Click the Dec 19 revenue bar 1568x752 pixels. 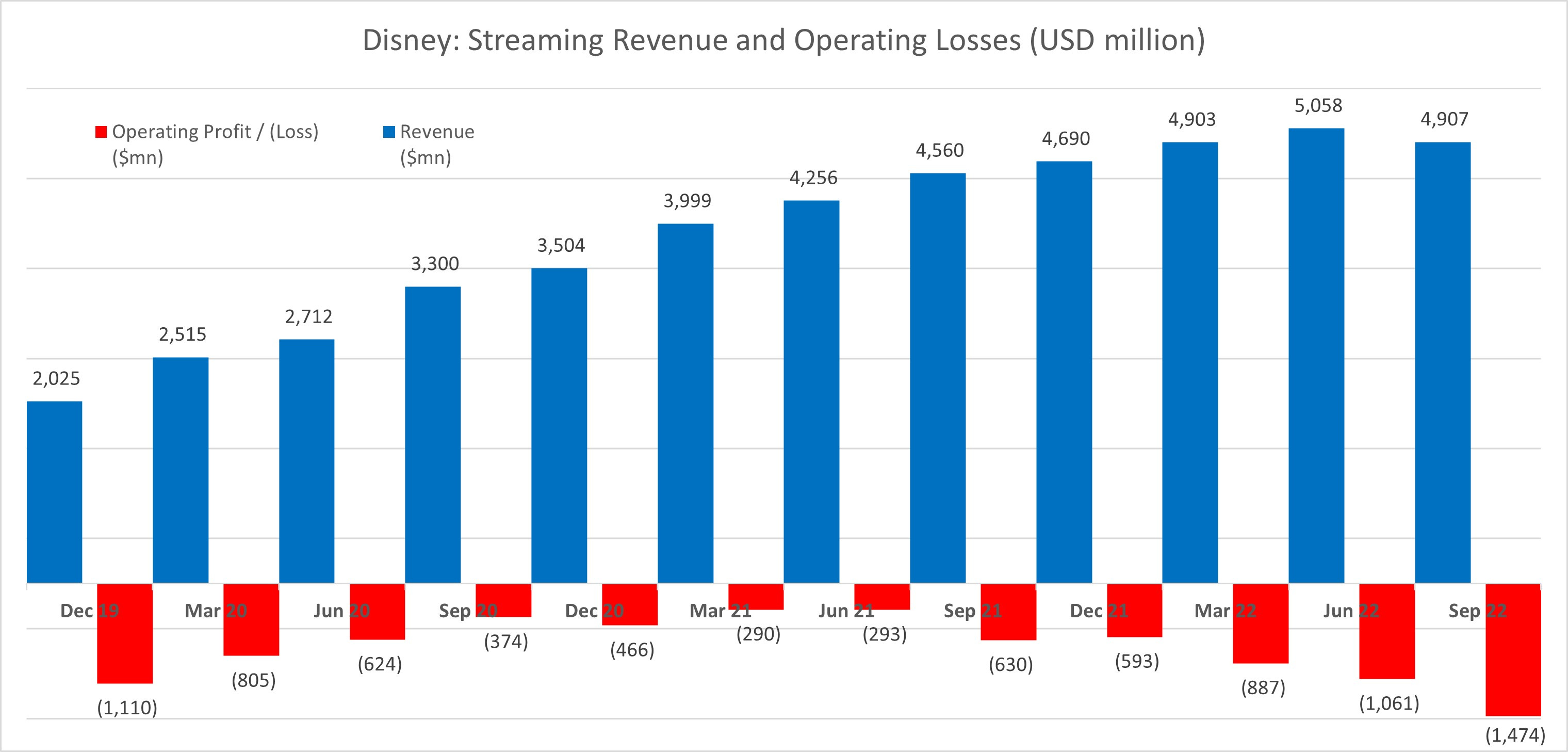[x=54, y=492]
